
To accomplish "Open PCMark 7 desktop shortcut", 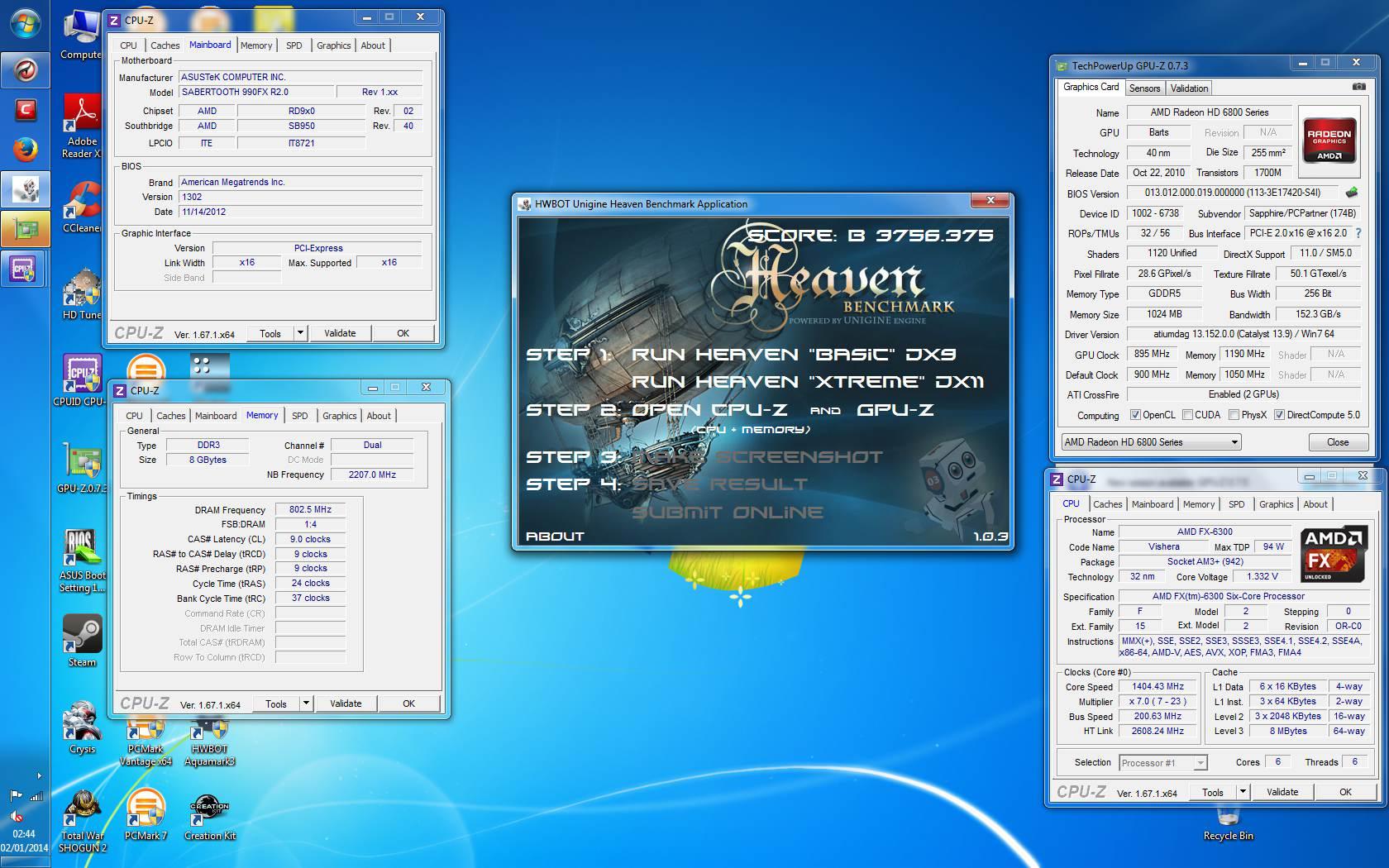I will coord(146,814).
